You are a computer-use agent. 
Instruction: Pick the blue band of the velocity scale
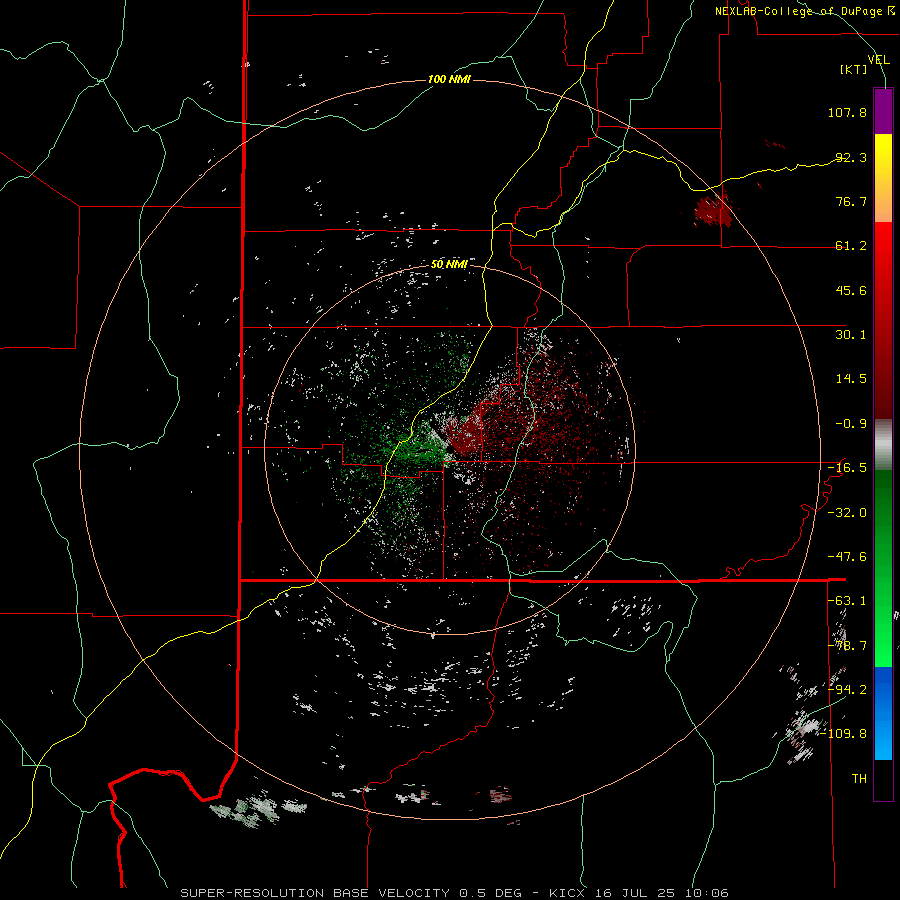[x=883, y=713]
